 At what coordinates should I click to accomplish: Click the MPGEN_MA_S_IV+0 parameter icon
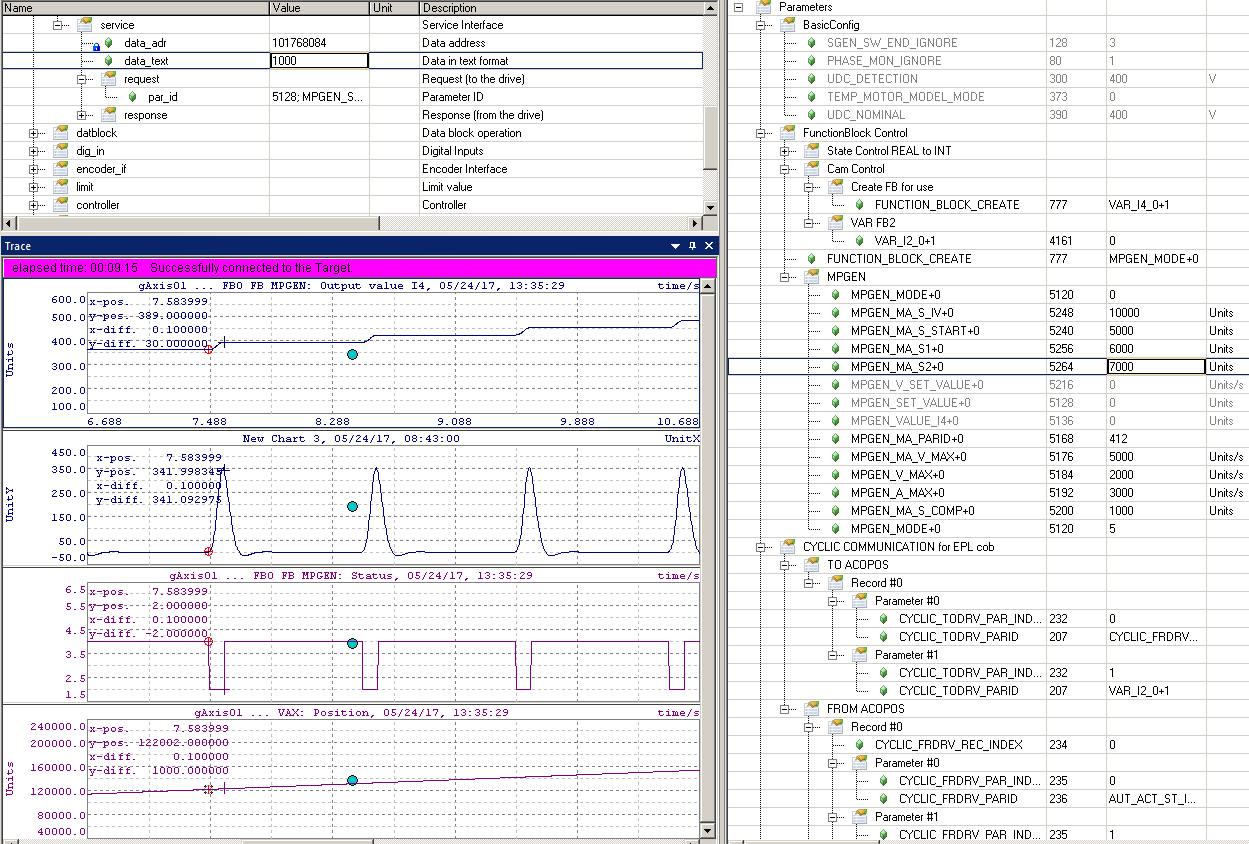tap(835, 313)
